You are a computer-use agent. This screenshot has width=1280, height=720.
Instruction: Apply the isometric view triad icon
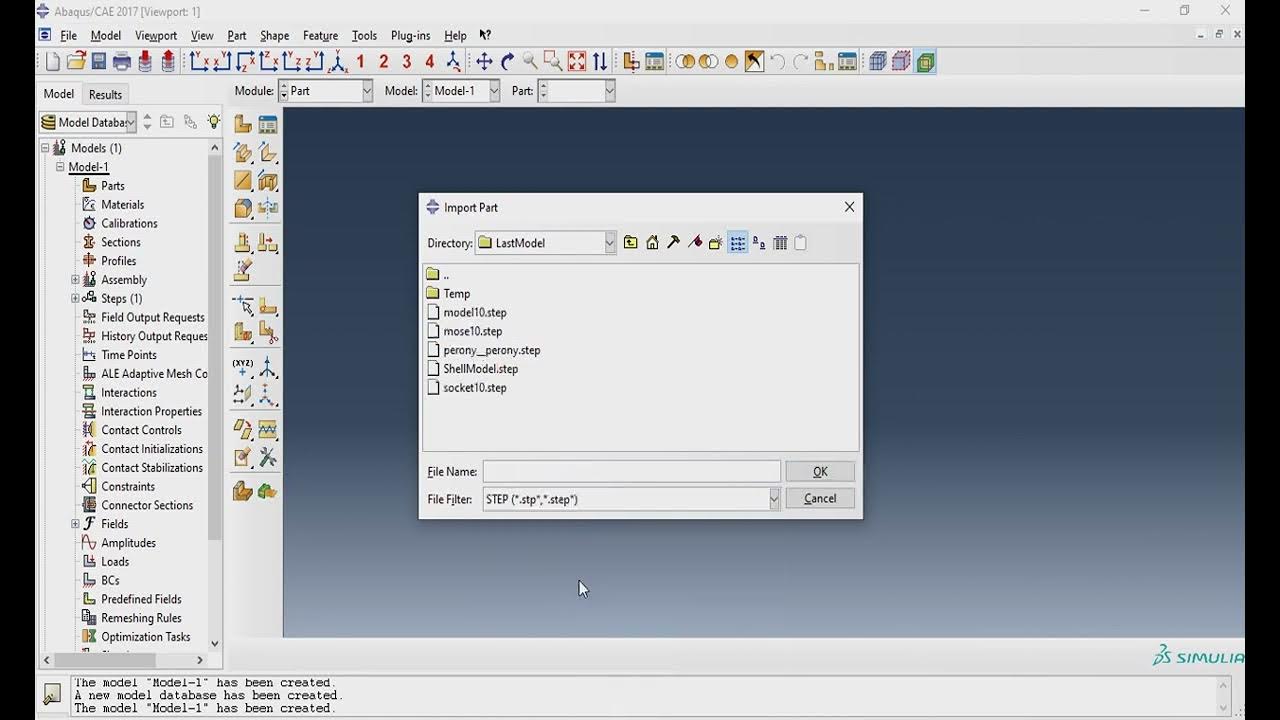tap(338, 62)
